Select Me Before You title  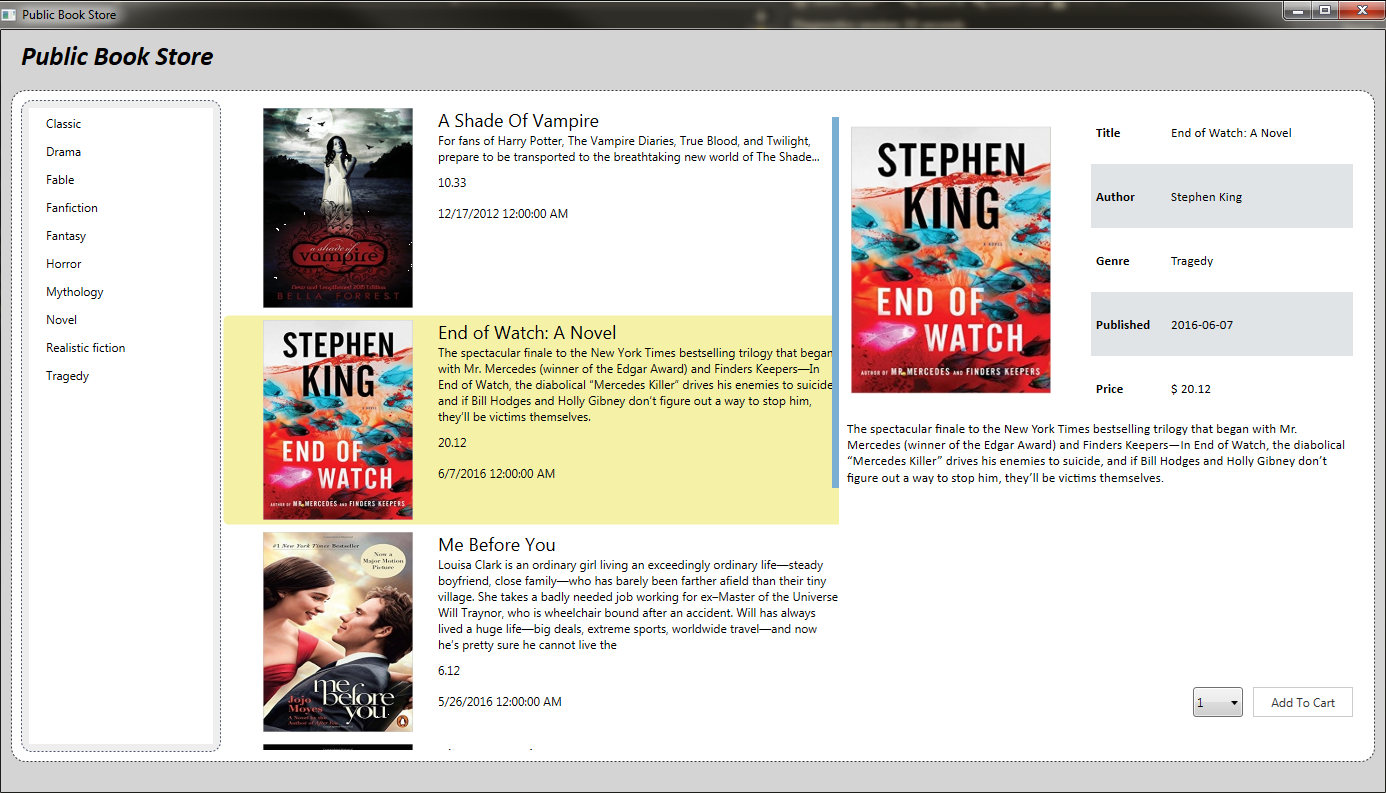pos(497,545)
